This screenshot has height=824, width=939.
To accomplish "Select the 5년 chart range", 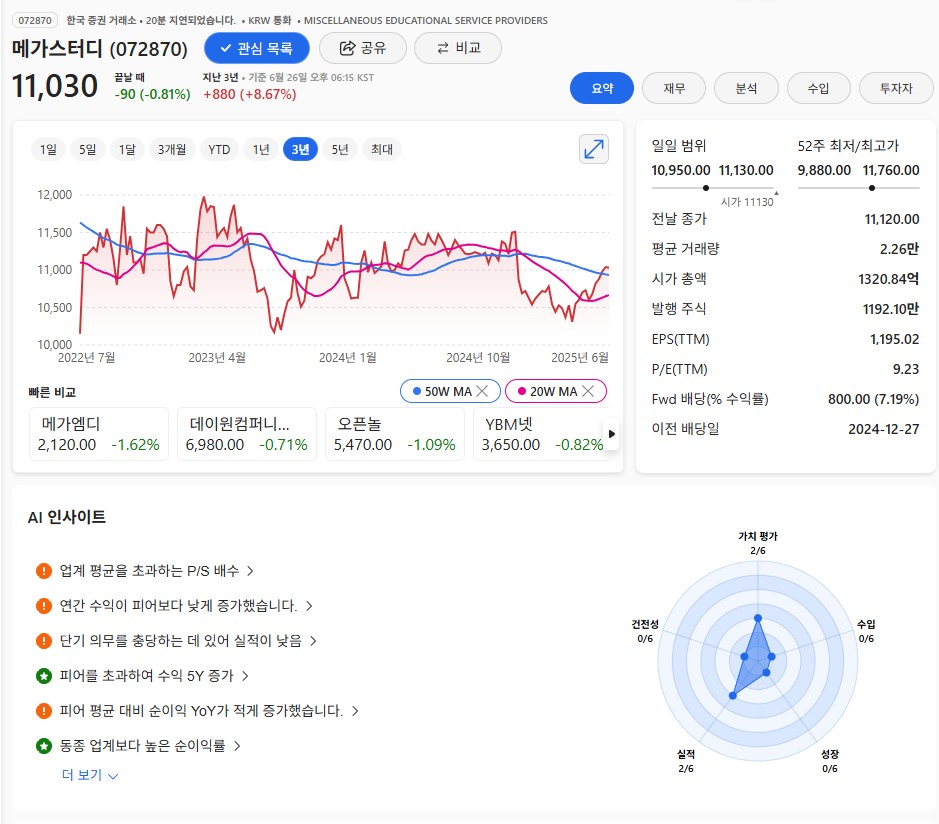I will pyautogui.click(x=340, y=149).
